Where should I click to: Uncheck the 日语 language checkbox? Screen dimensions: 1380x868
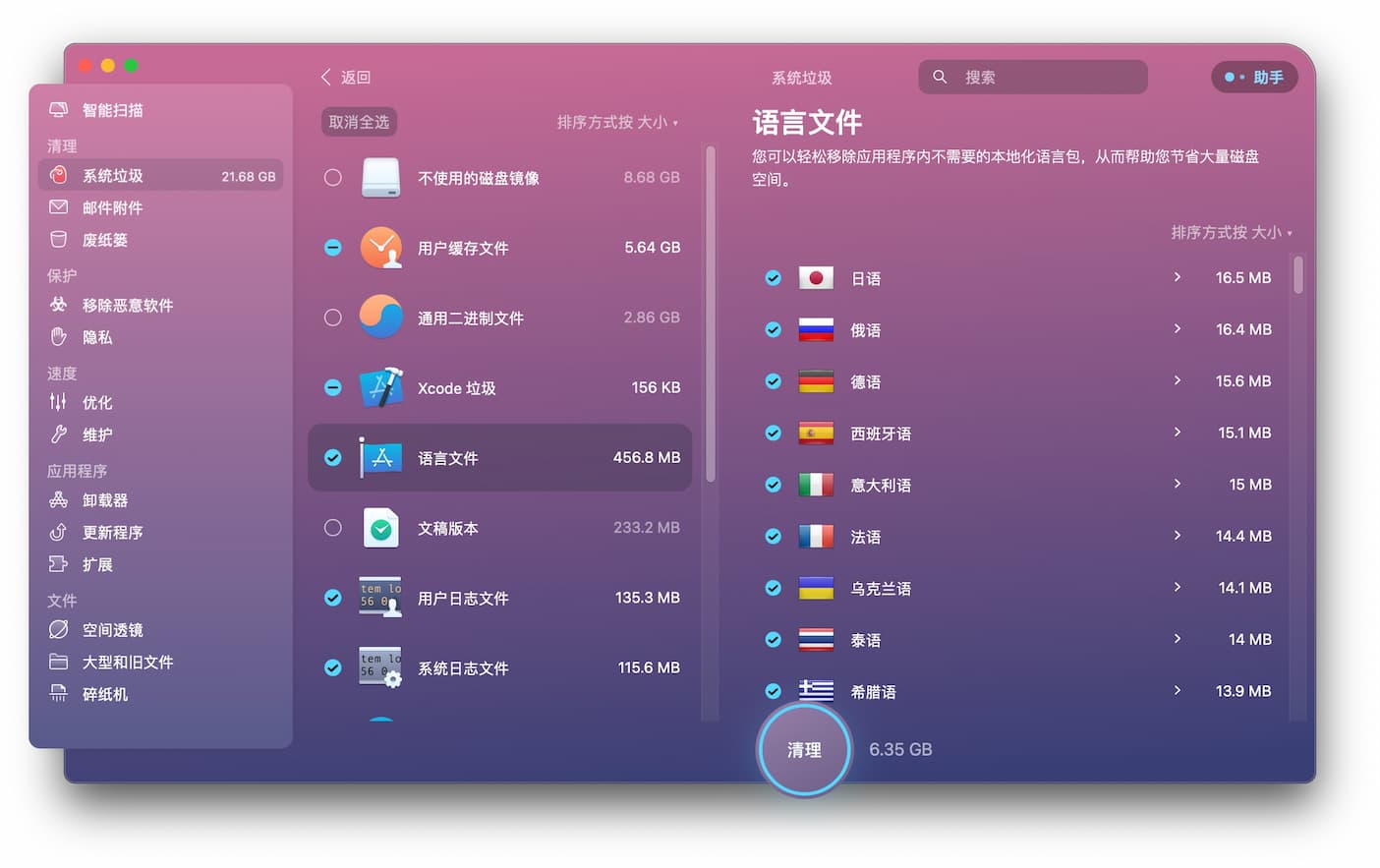point(774,278)
